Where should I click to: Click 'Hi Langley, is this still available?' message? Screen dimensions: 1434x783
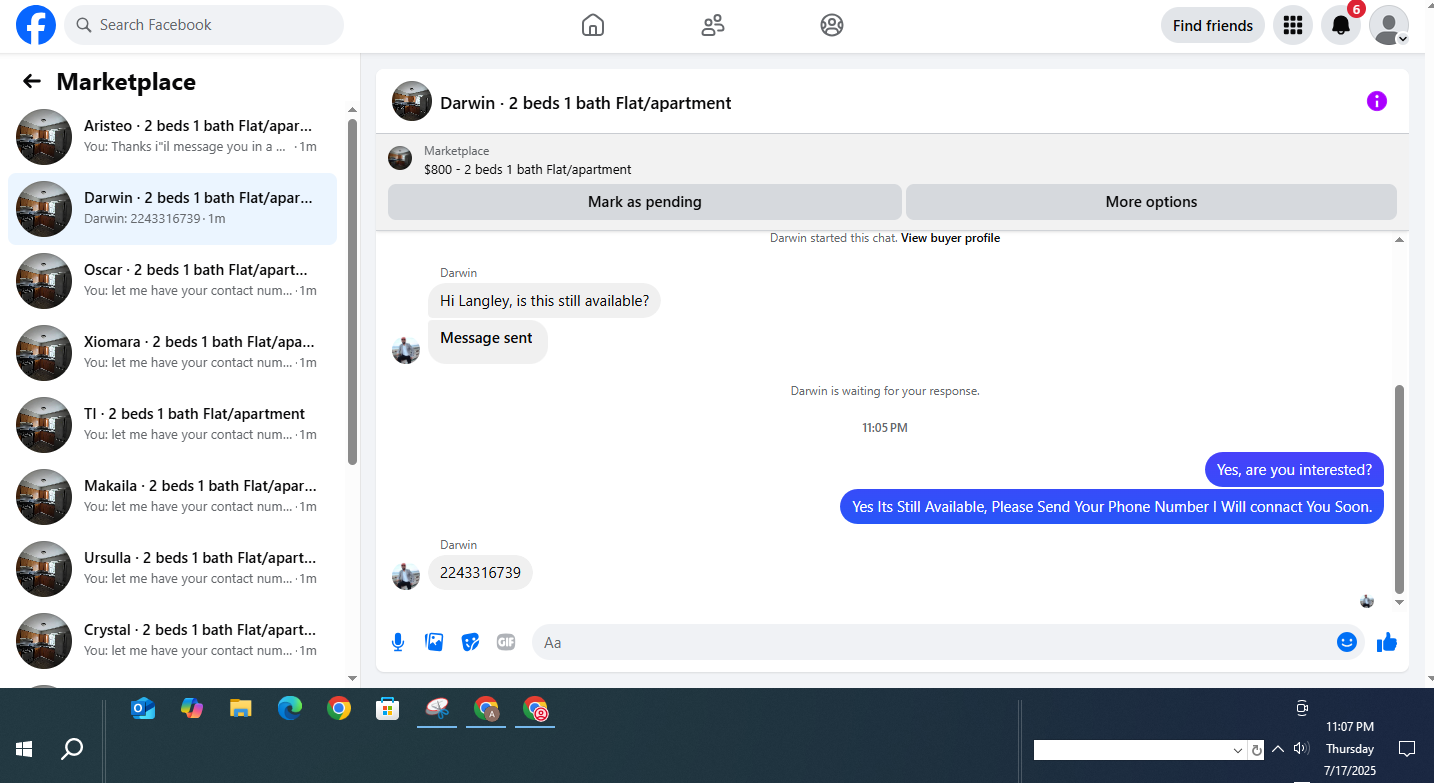(x=544, y=300)
